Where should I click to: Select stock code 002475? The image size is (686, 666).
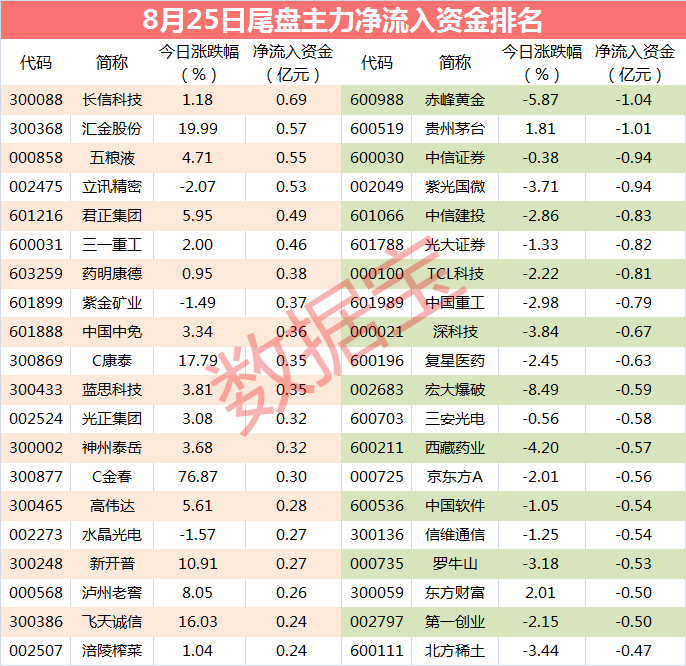pyautogui.click(x=36, y=187)
